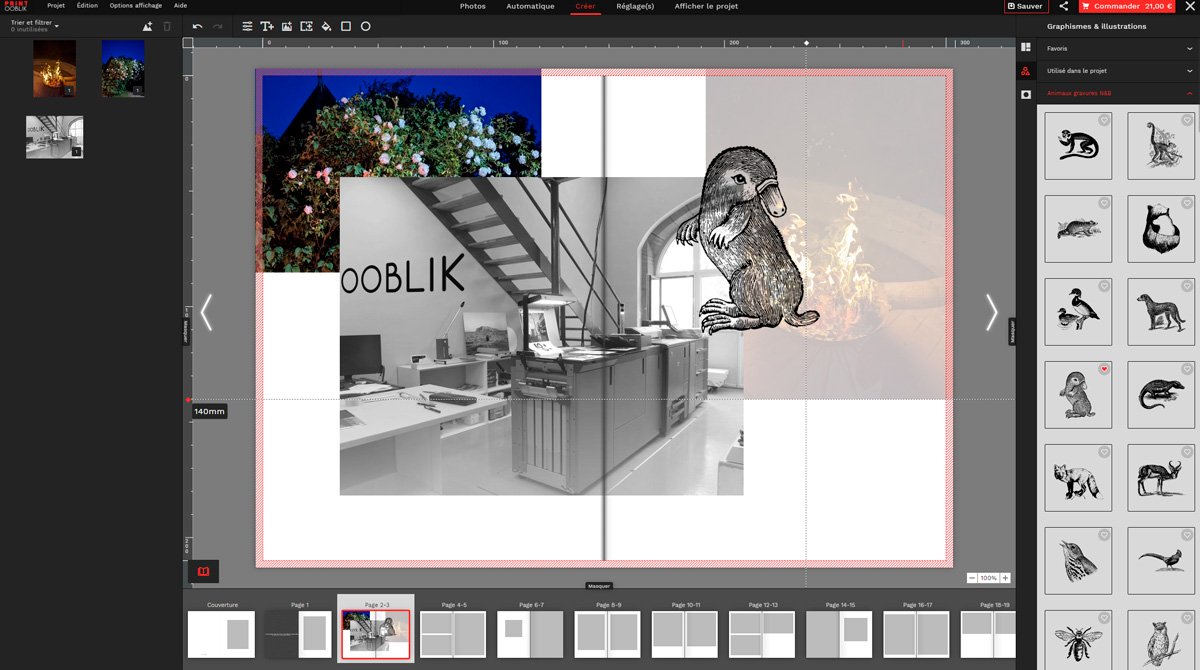The height and width of the screenshot is (670, 1200).
Task: Expand the Favoris section
Action: [1118, 48]
